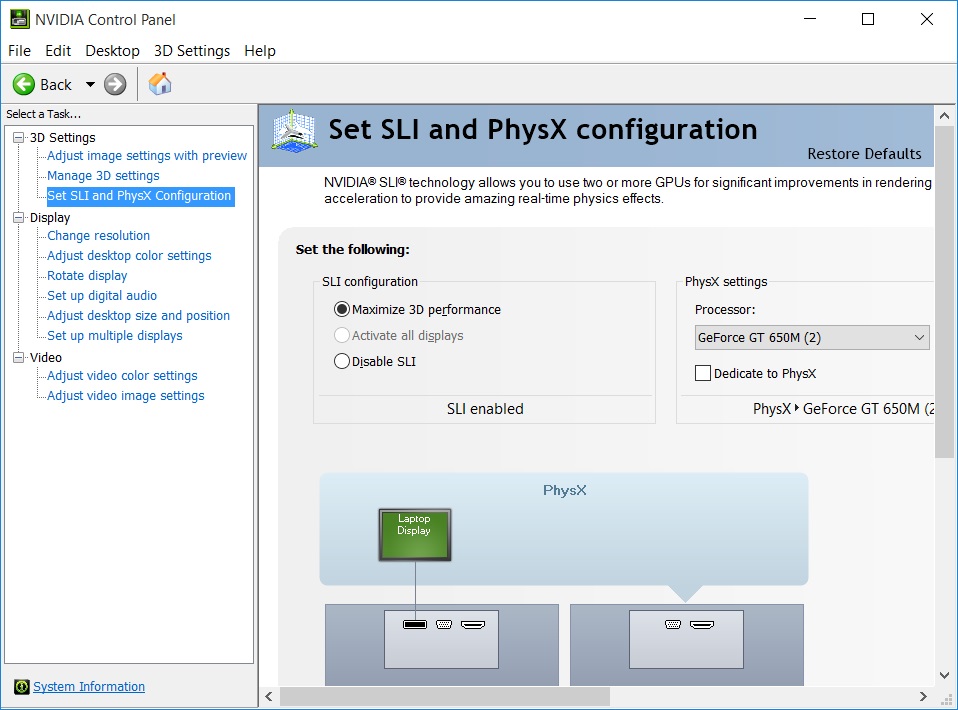Open Manage 3D settings

[x=103, y=176]
